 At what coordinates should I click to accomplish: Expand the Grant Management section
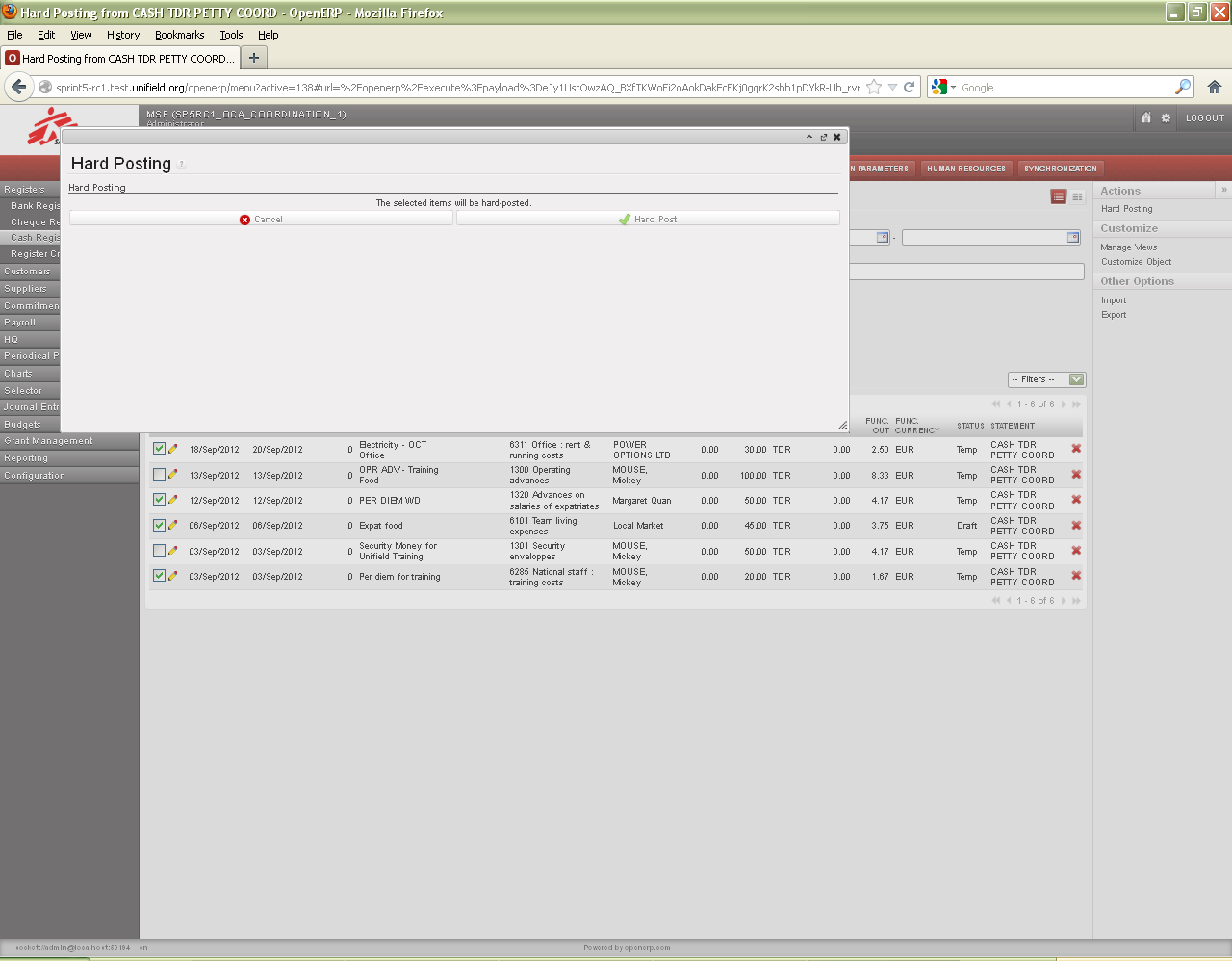(48, 441)
